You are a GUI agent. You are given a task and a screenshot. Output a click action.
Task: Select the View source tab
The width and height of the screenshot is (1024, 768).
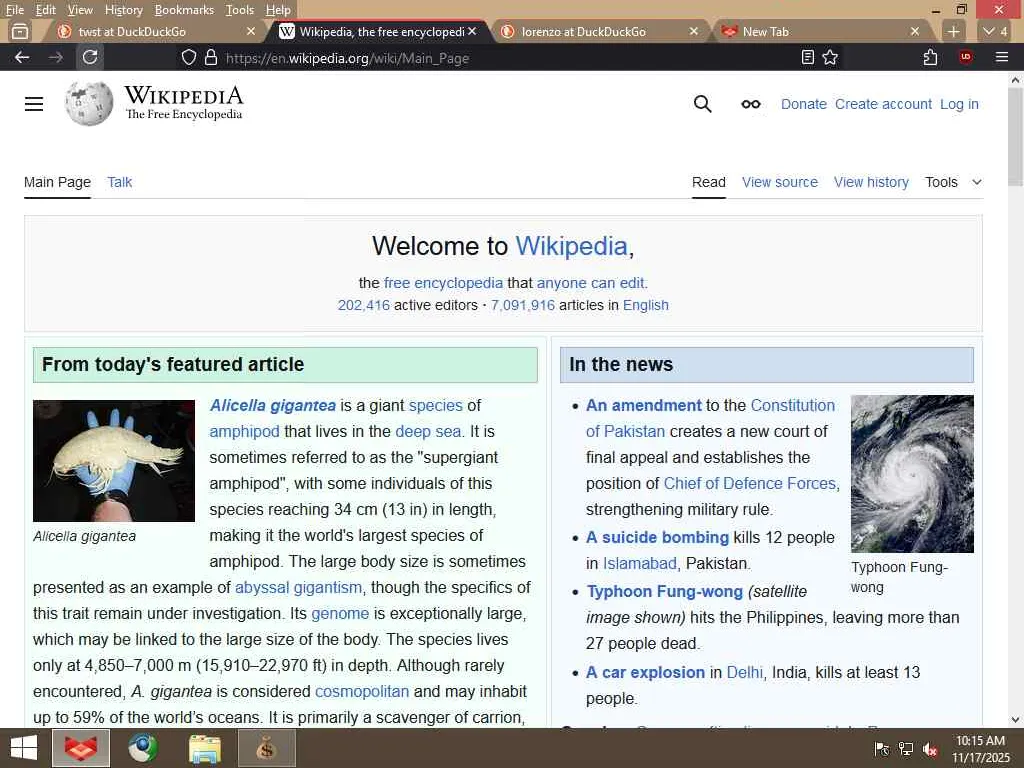pyautogui.click(x=780, y=182)
